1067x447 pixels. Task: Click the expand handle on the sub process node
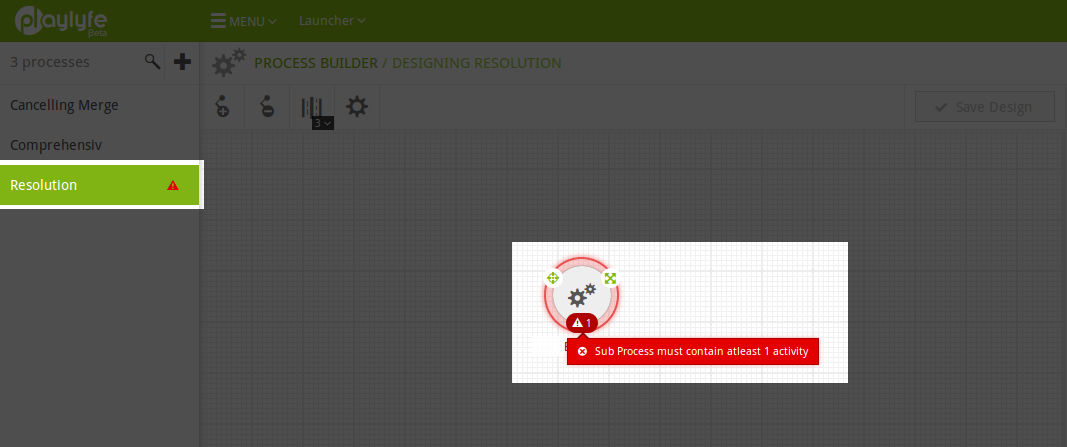610,278
